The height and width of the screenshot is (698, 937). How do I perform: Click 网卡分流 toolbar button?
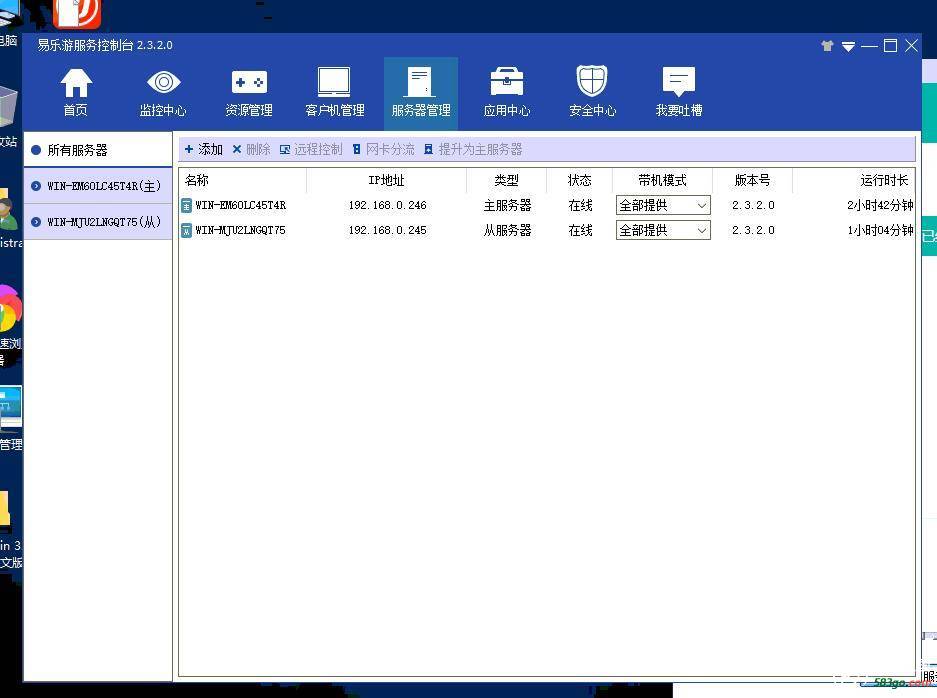[383, 149]
